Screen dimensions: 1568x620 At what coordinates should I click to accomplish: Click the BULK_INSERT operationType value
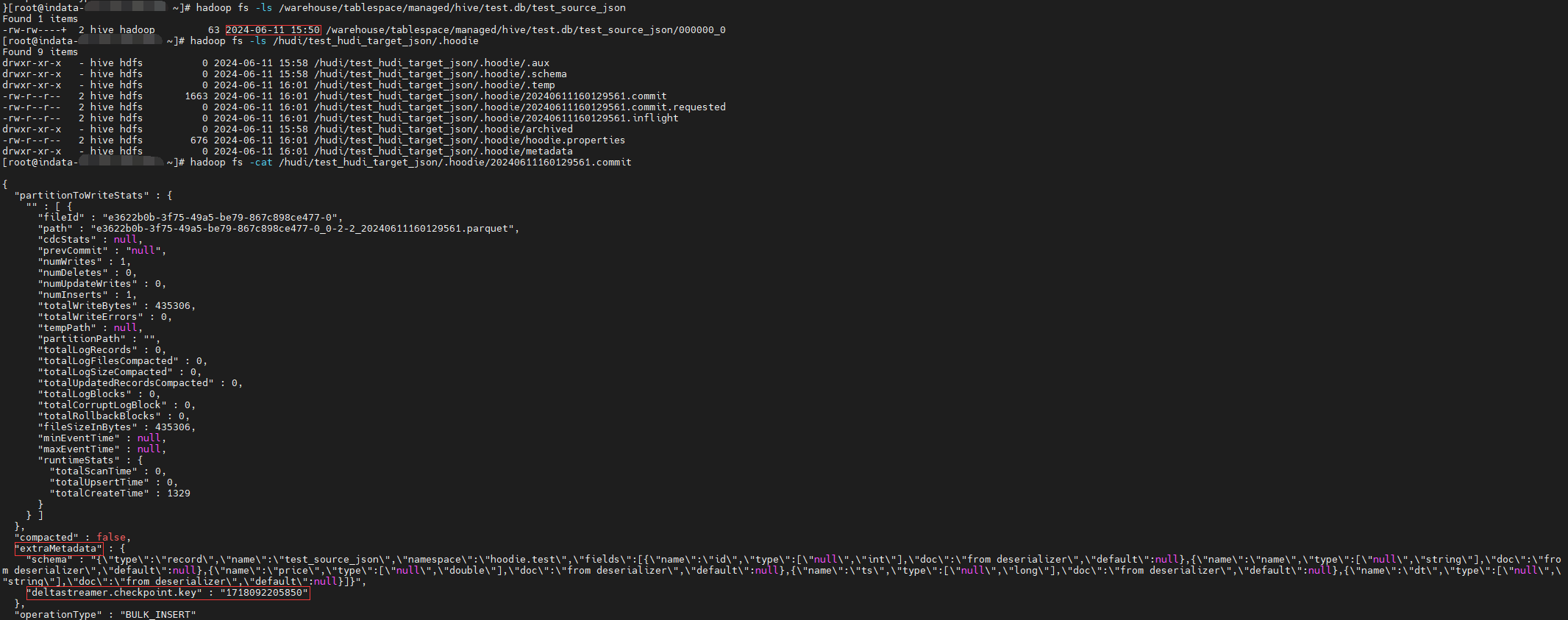click(x=158, y=615)
